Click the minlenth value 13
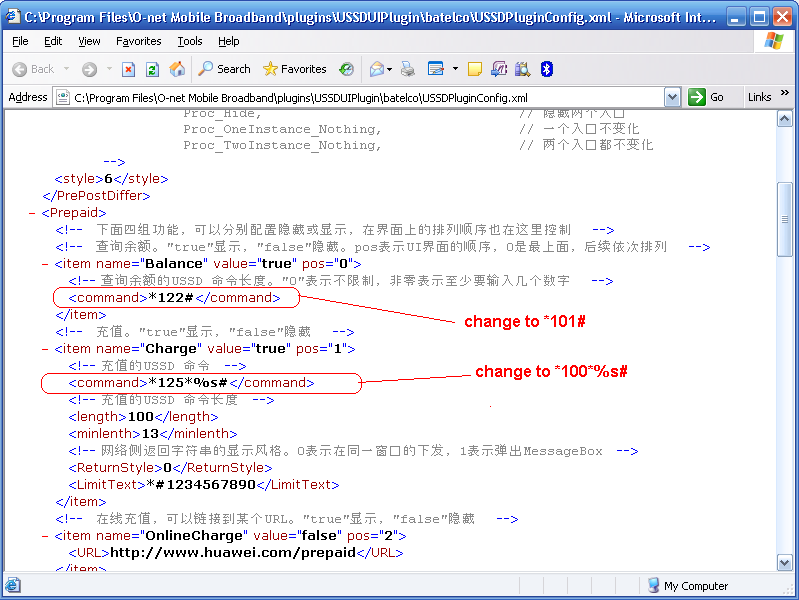 tap(150, 434)
